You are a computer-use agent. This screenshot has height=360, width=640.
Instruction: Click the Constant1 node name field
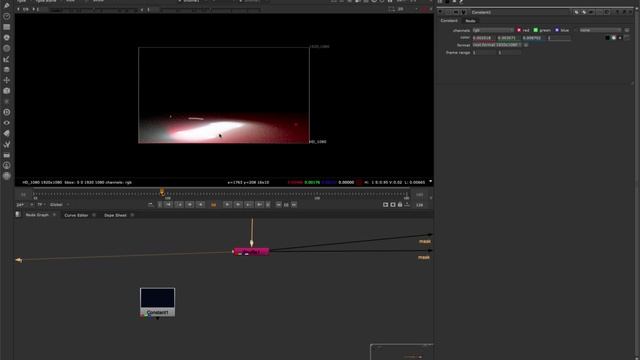pos(520,12)
